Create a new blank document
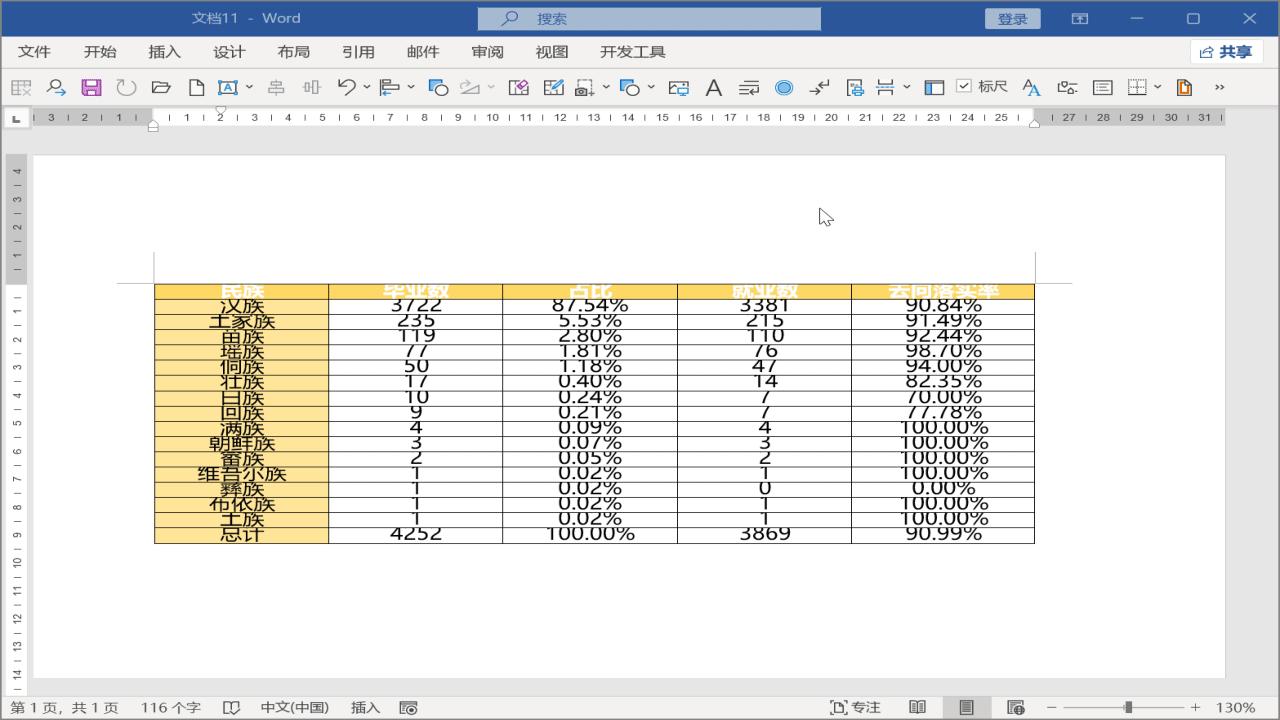1280x720 pixels. (196, 88)
